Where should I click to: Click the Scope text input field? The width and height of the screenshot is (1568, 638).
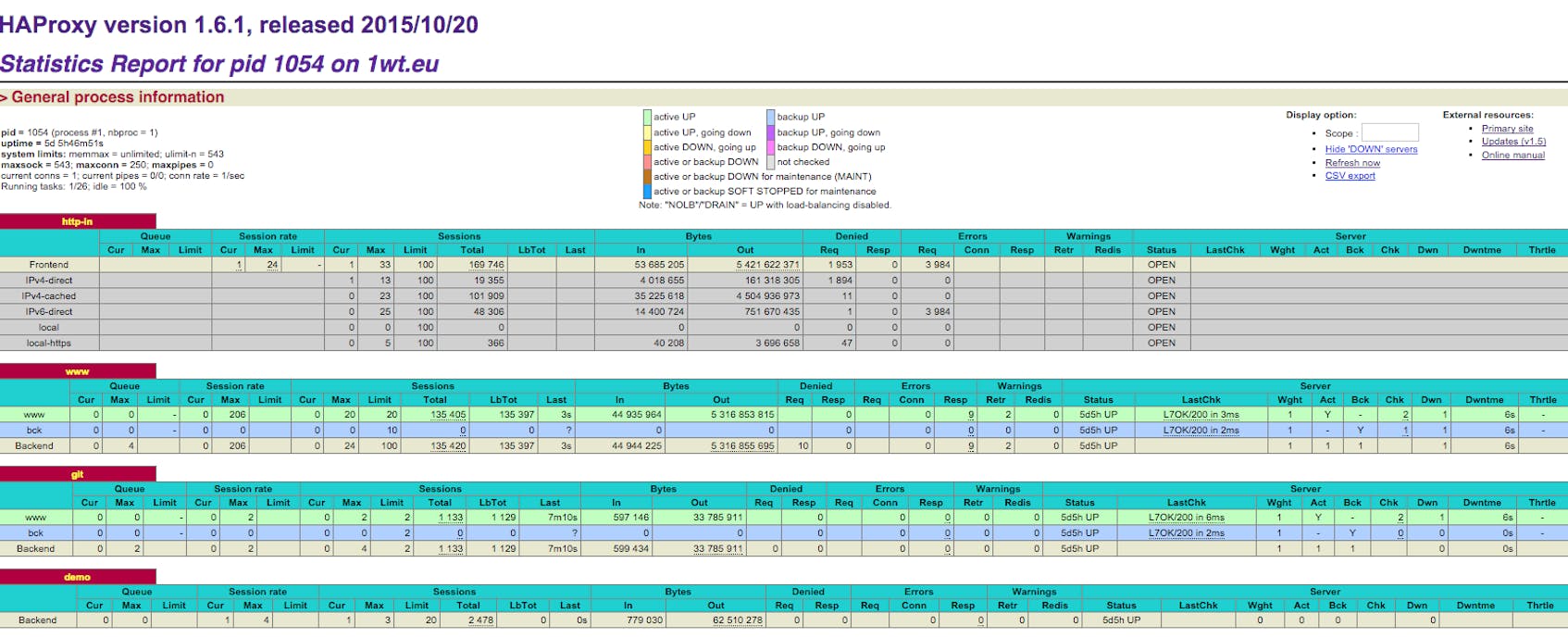click(1388, 133)
